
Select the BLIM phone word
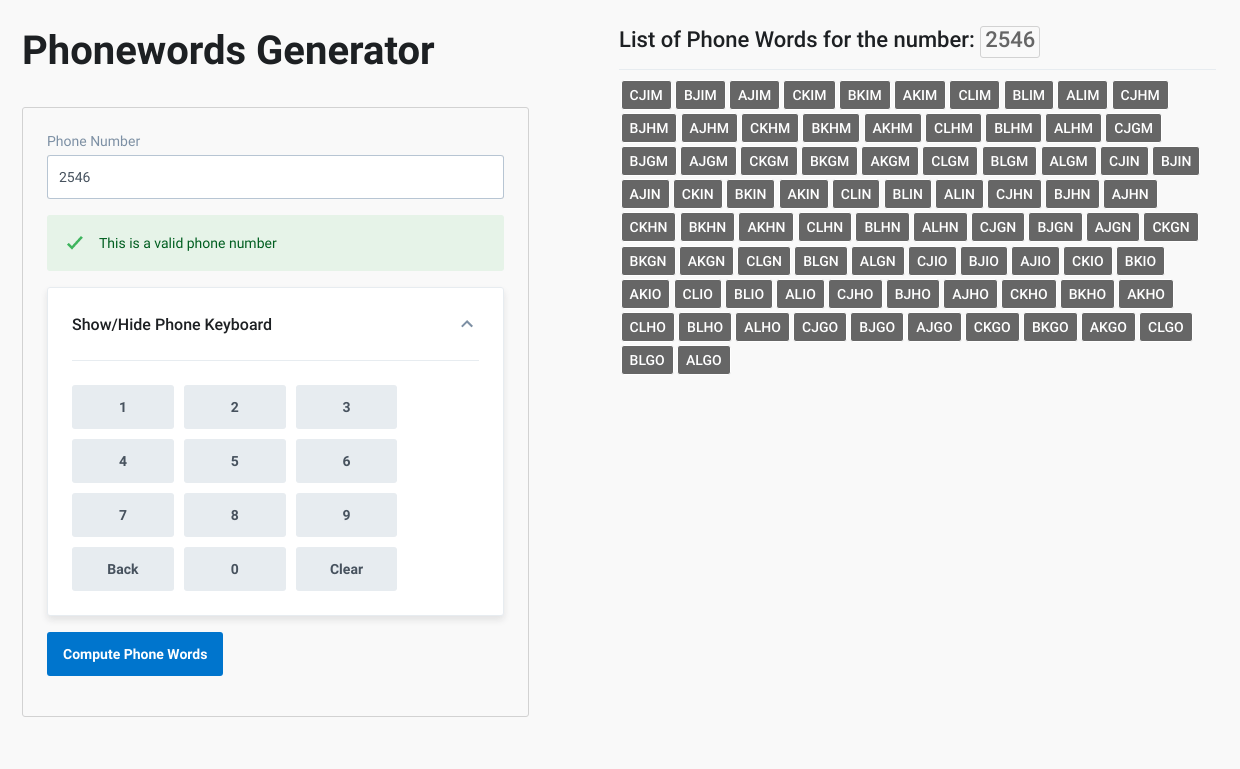tap(1028, 94)
